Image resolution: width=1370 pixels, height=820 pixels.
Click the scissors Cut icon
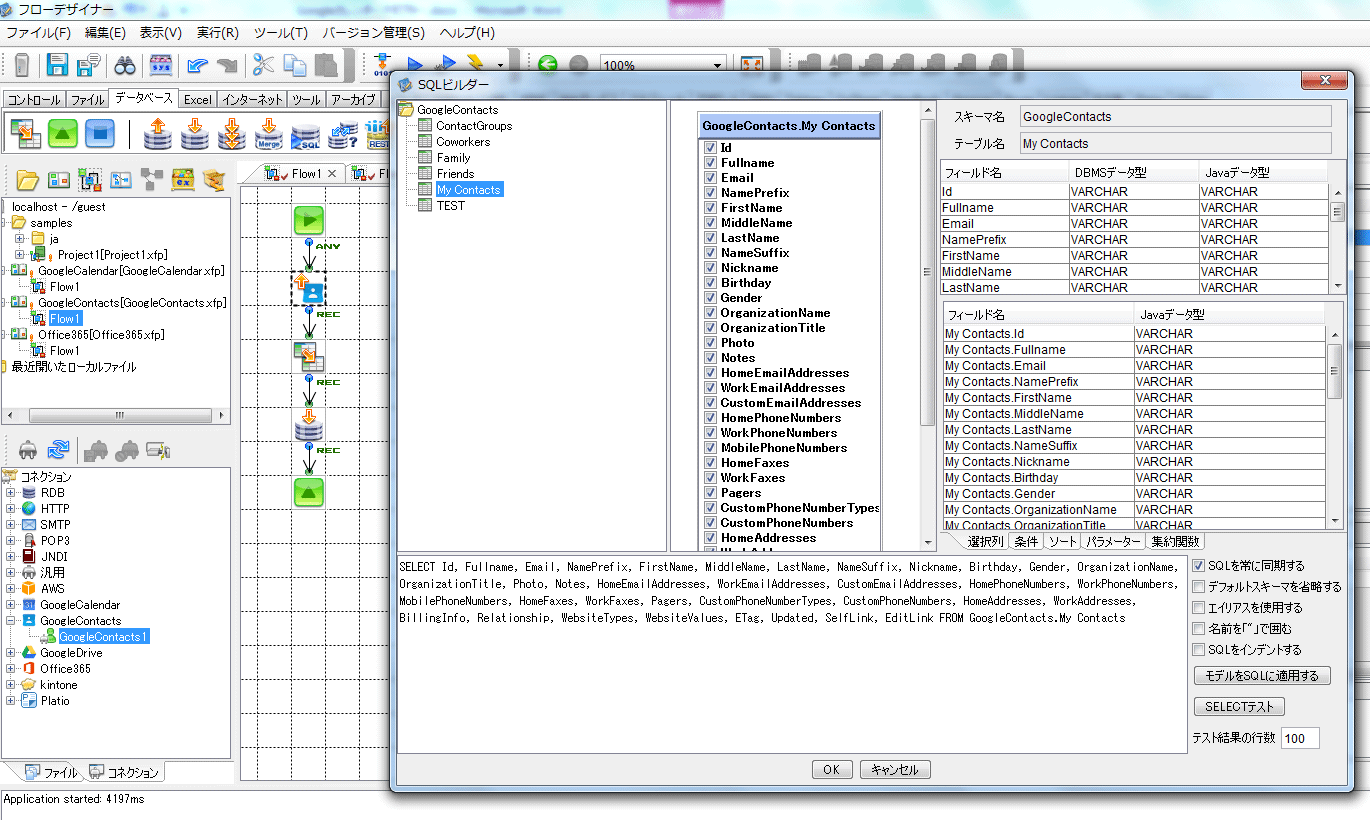pos(263,66)
